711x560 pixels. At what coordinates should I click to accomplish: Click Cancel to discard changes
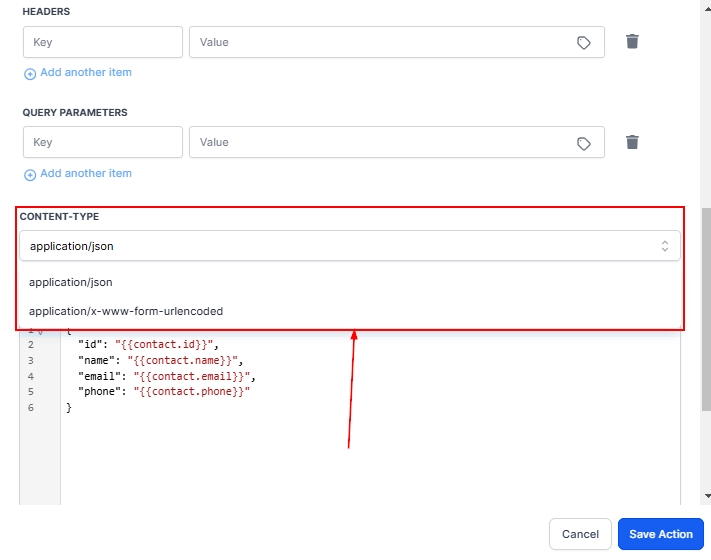[580, 534]
